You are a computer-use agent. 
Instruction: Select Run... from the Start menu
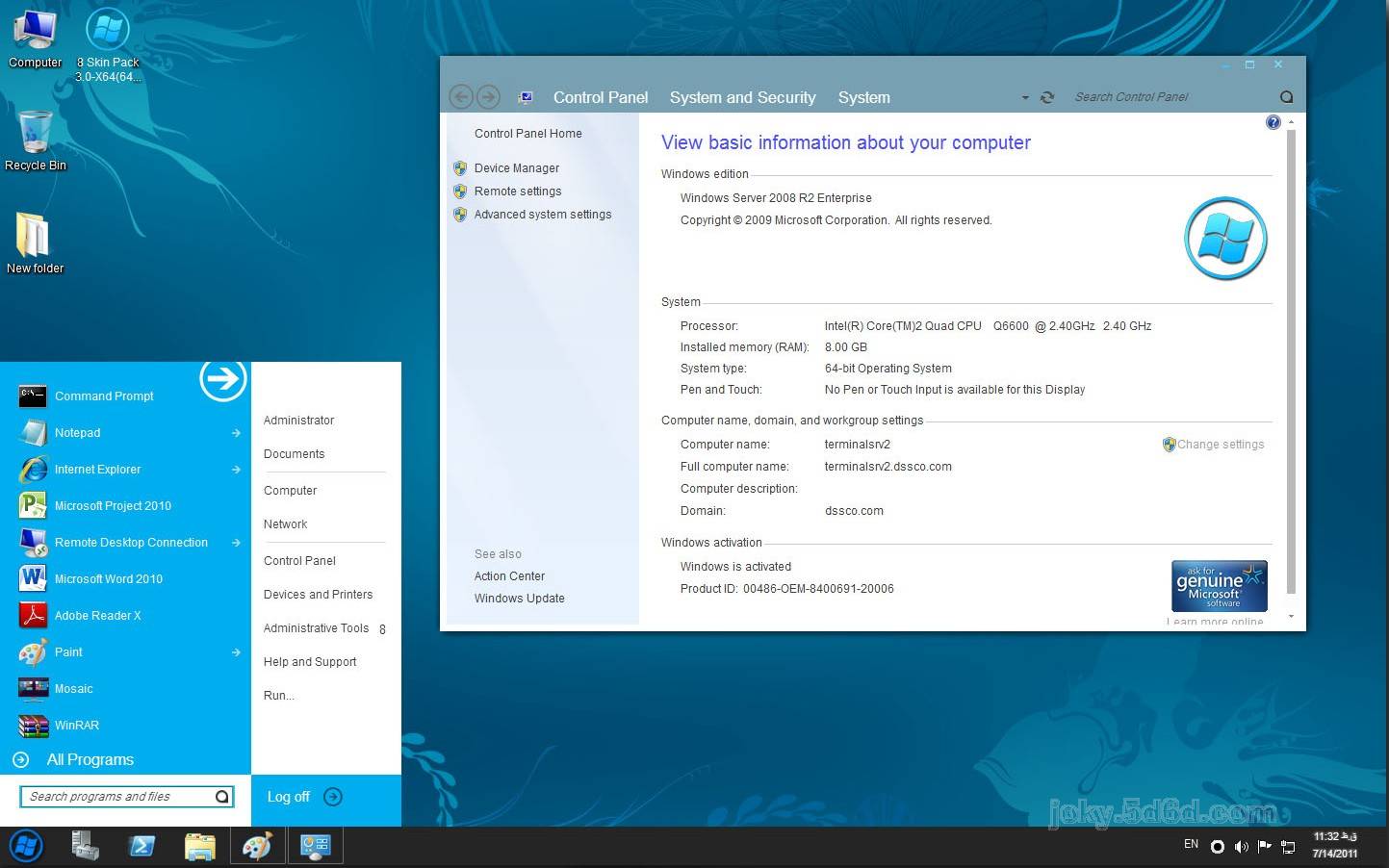[278, 696]
